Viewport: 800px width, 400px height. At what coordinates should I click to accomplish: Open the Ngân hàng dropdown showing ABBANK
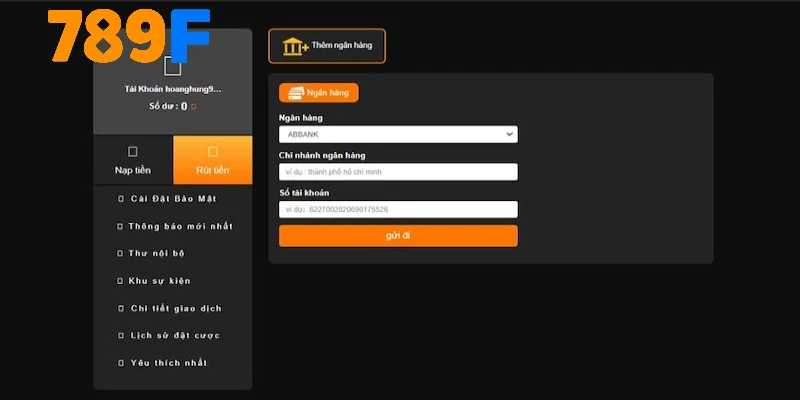click(x=397, y=134)
